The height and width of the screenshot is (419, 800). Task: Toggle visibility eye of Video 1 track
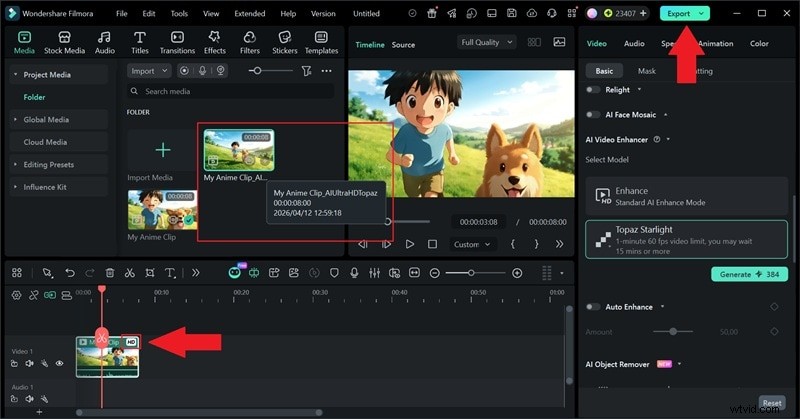60,363
